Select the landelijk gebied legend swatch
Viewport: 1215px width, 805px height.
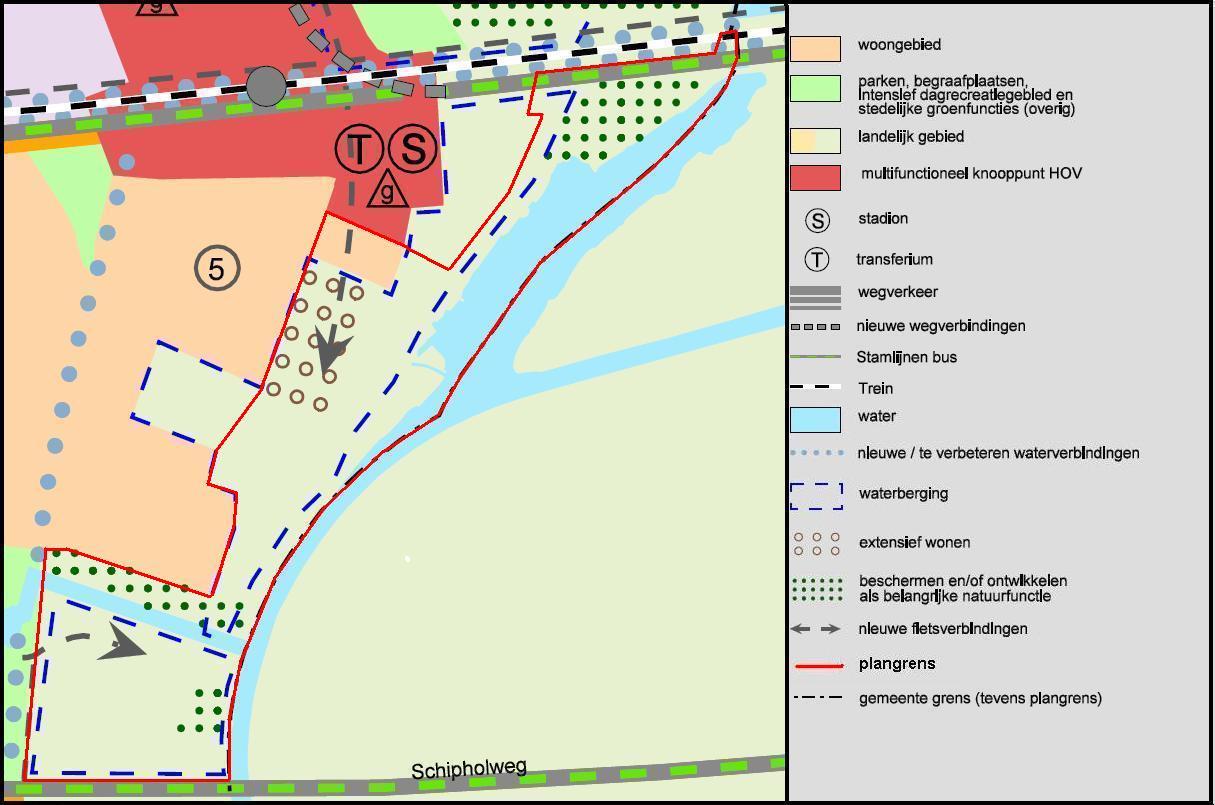pos(815,140)
